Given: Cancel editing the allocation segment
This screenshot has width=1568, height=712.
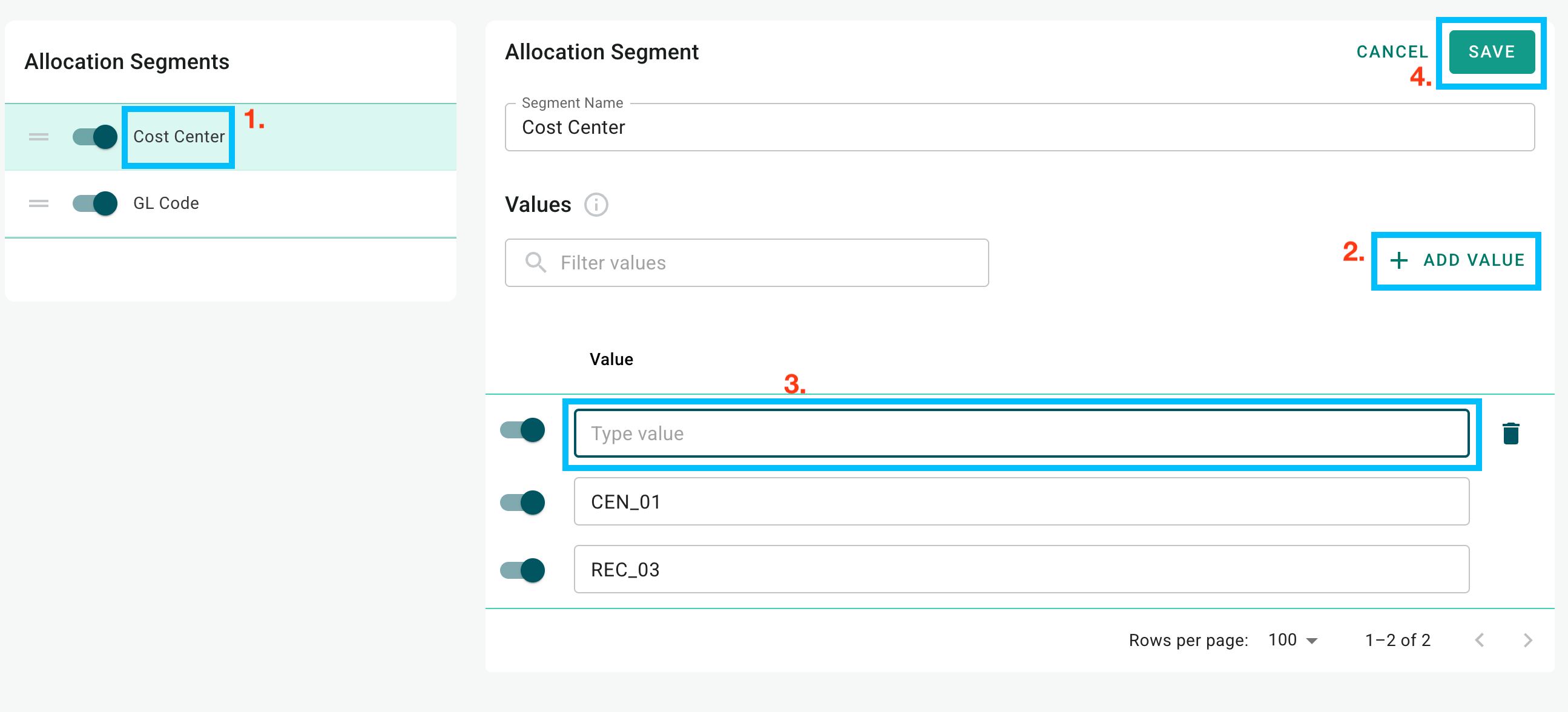Looking at the screenshot, I should [x=1392, y=51].
